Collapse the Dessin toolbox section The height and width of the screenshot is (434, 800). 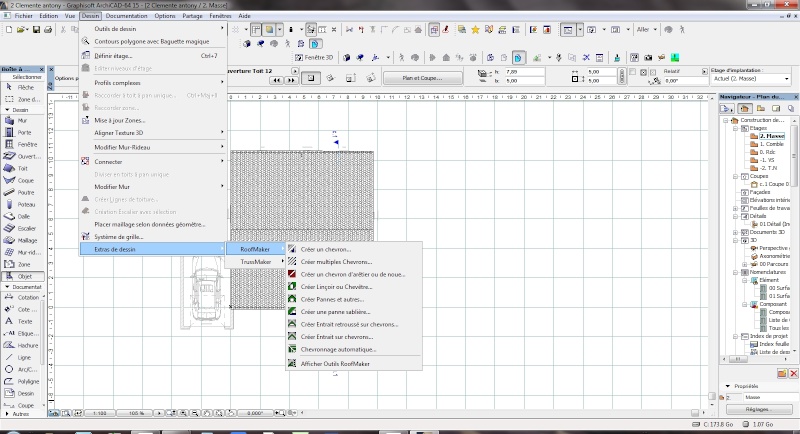(7, 110)
